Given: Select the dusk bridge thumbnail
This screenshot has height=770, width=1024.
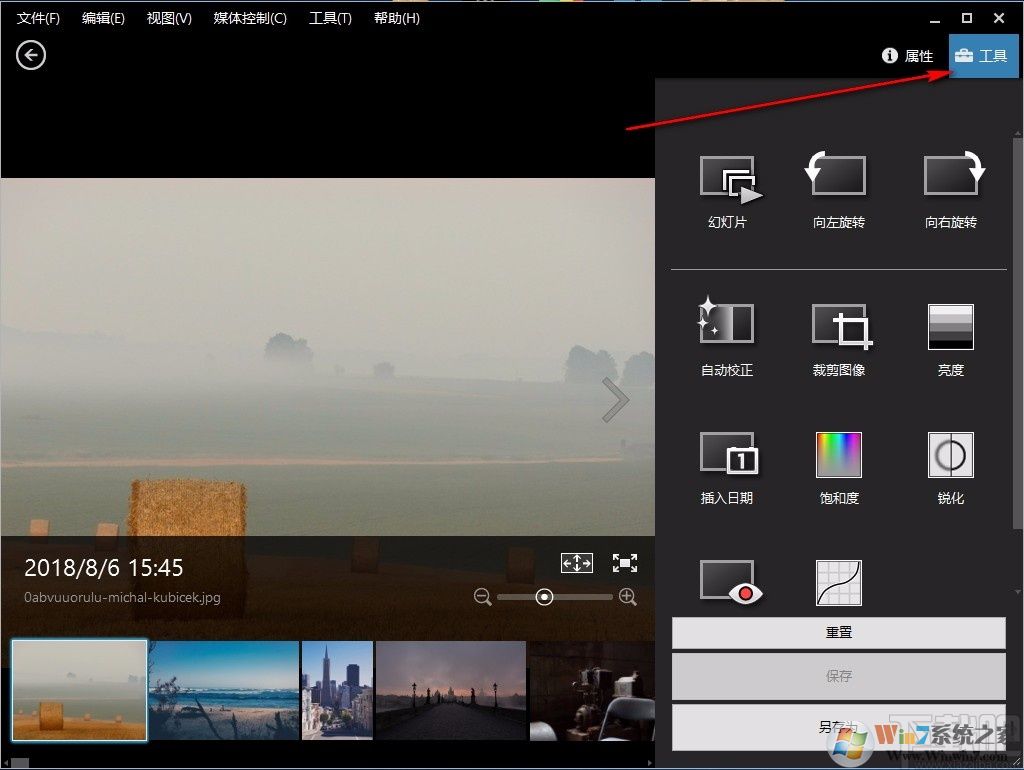Looking at the screenshot, I should pyautogui.click(x=451, y=690).
